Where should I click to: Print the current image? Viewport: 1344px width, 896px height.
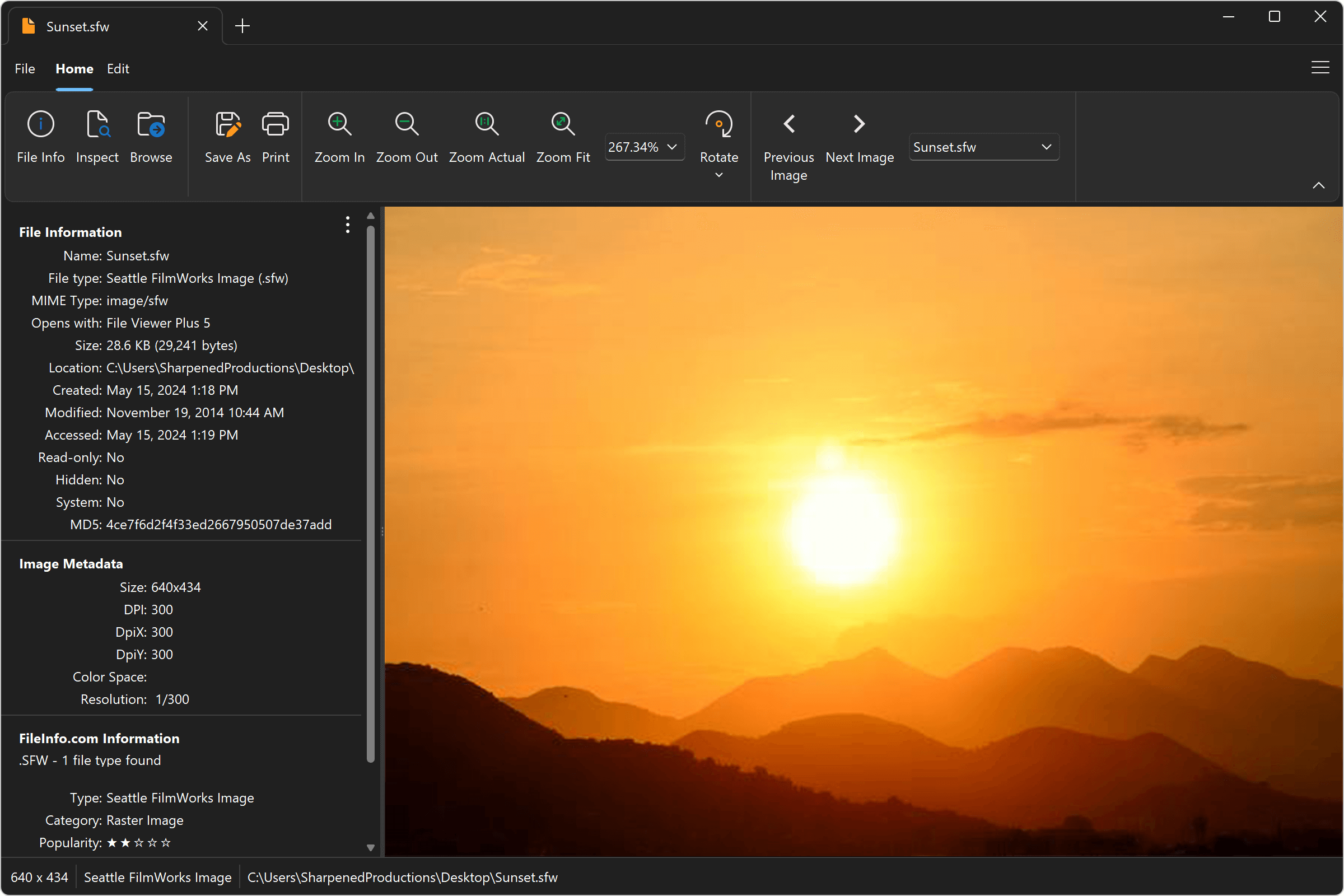point(275,137)
